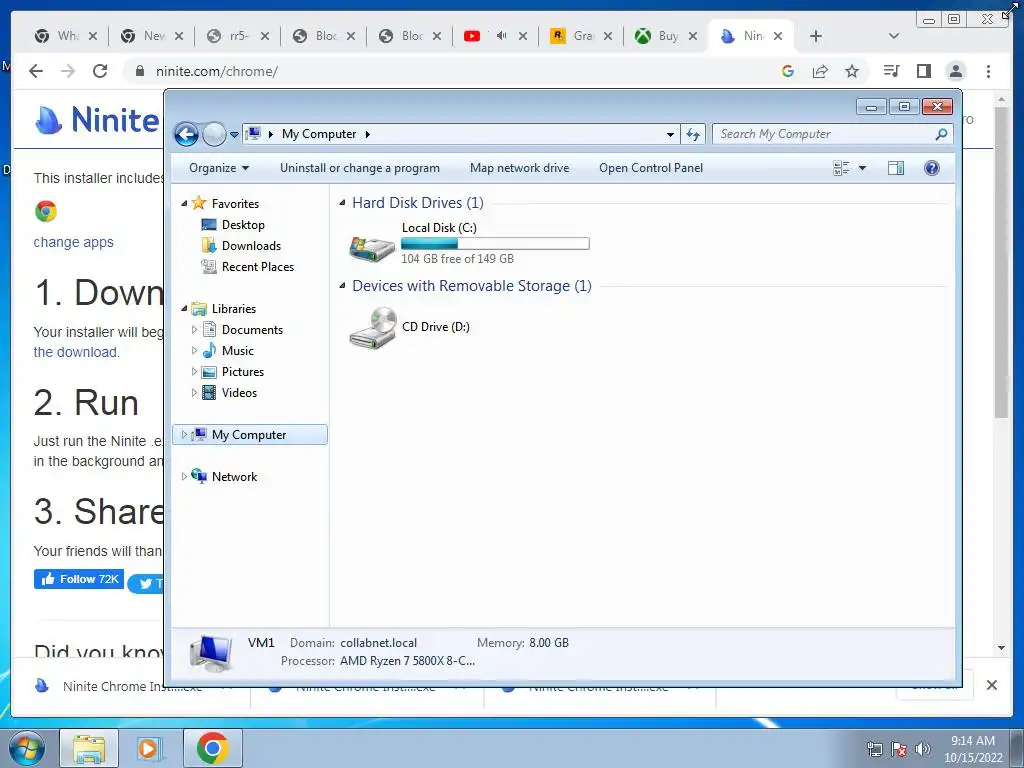The width and height of the screenshot is (1024, 768).
Task: Click Explorer forward navigation button
Action: tap(214, 135)
